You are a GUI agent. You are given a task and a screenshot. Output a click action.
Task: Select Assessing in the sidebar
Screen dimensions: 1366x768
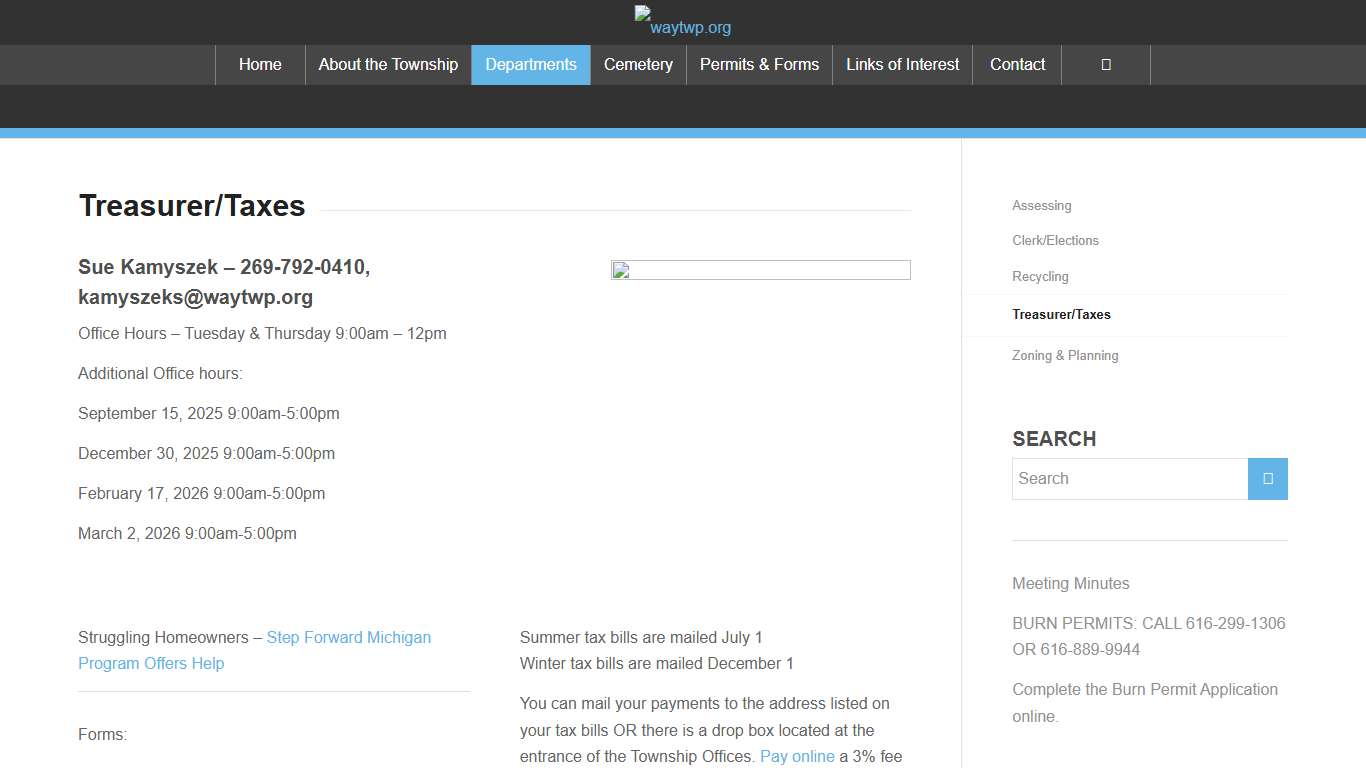coord(1041,206)
